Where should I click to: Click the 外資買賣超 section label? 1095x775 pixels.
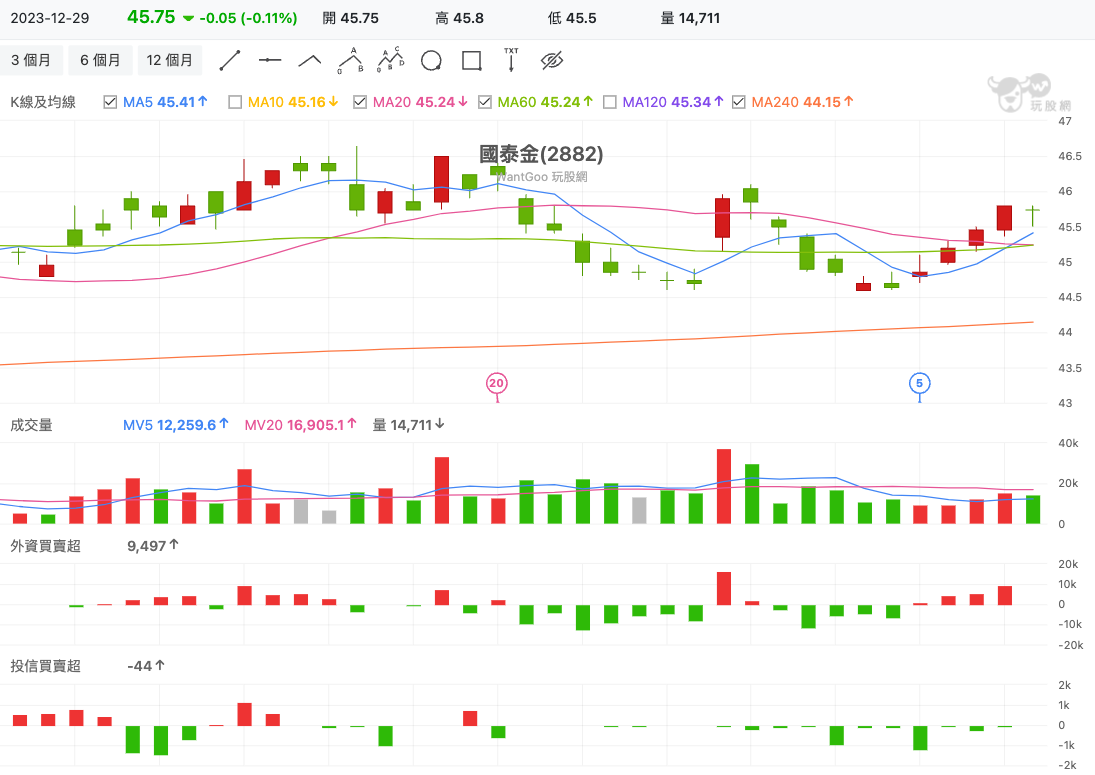[x=45, y=545]
